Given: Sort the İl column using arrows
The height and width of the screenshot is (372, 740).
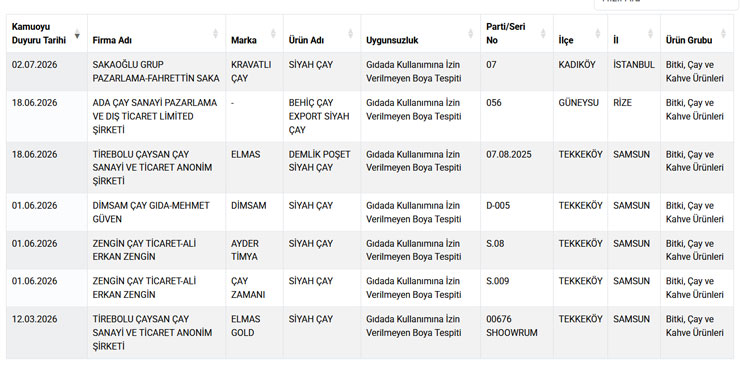Looking at the screenshot, I should coord(650,34).
